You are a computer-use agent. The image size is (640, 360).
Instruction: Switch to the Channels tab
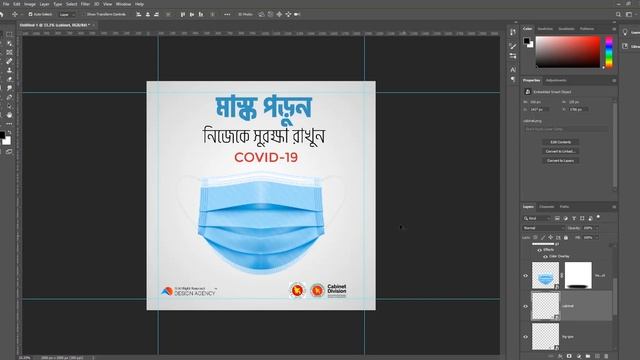547,207
